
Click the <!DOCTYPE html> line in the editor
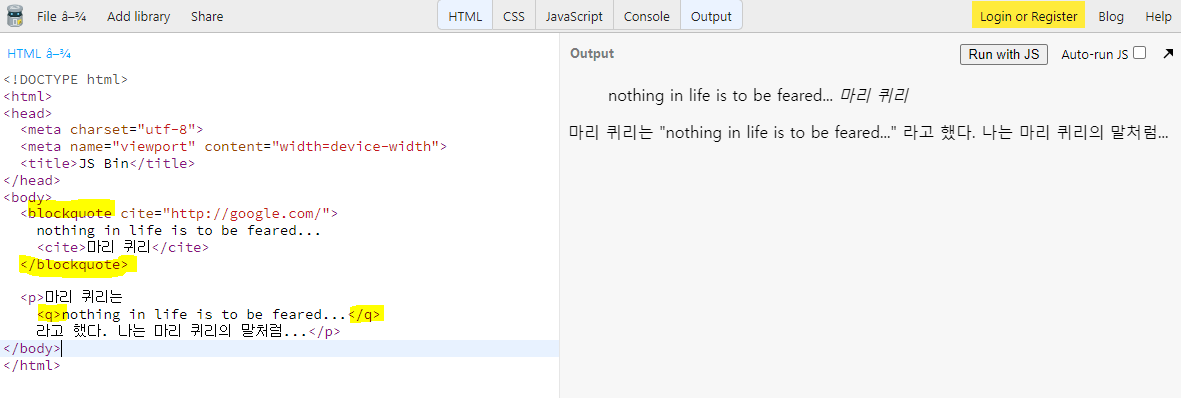(x=66, y=79)
